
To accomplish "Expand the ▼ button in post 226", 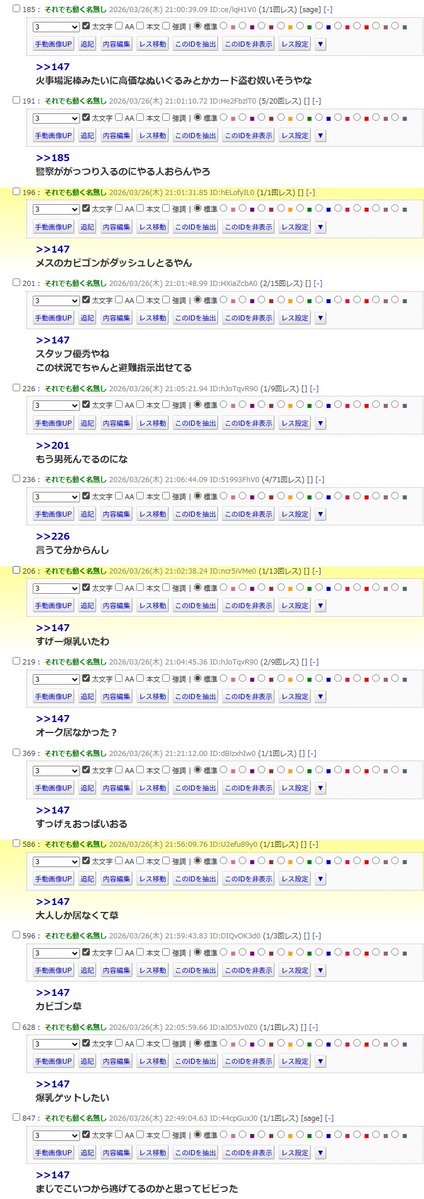I will [320, 423].
